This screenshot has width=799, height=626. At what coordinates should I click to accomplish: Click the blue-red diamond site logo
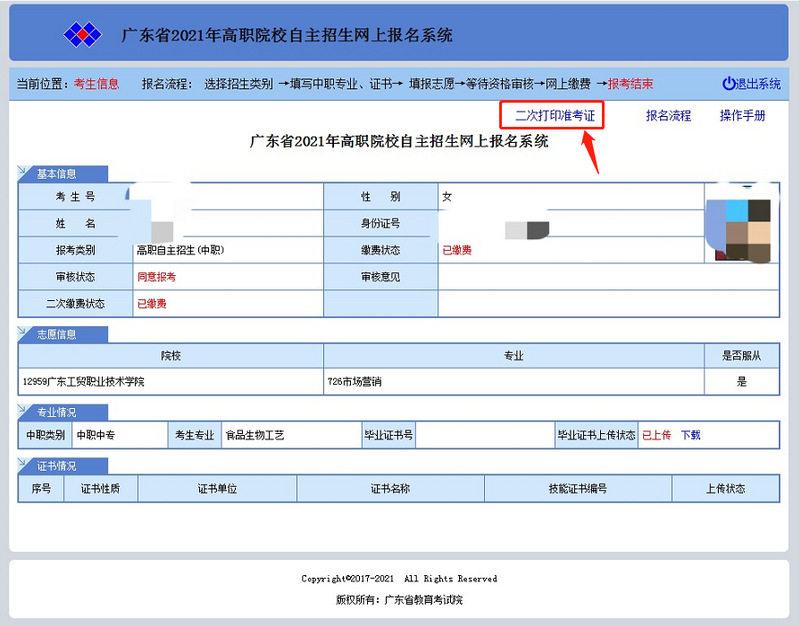tap(83, 35)
